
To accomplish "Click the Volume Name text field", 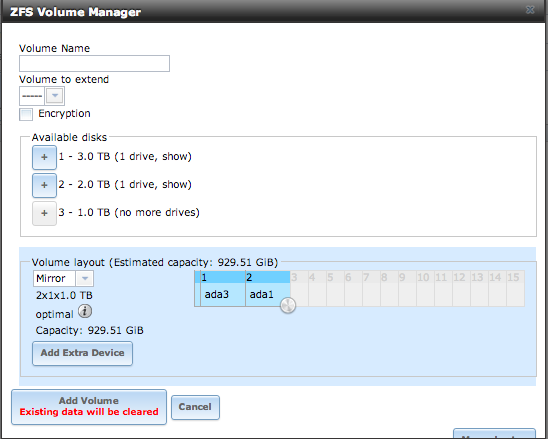I will tap(94, 64).
